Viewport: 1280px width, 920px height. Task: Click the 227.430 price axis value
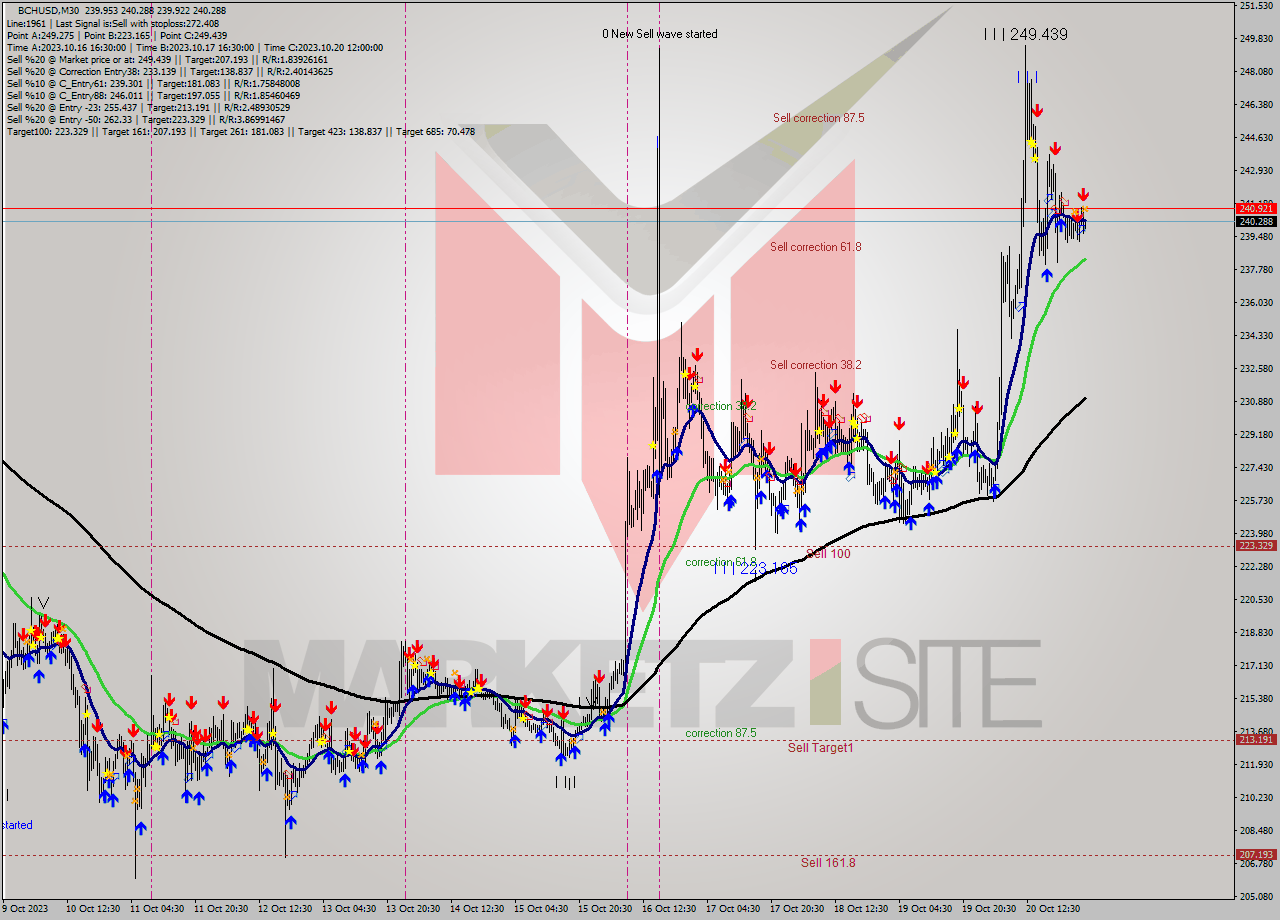[1257, 468]
